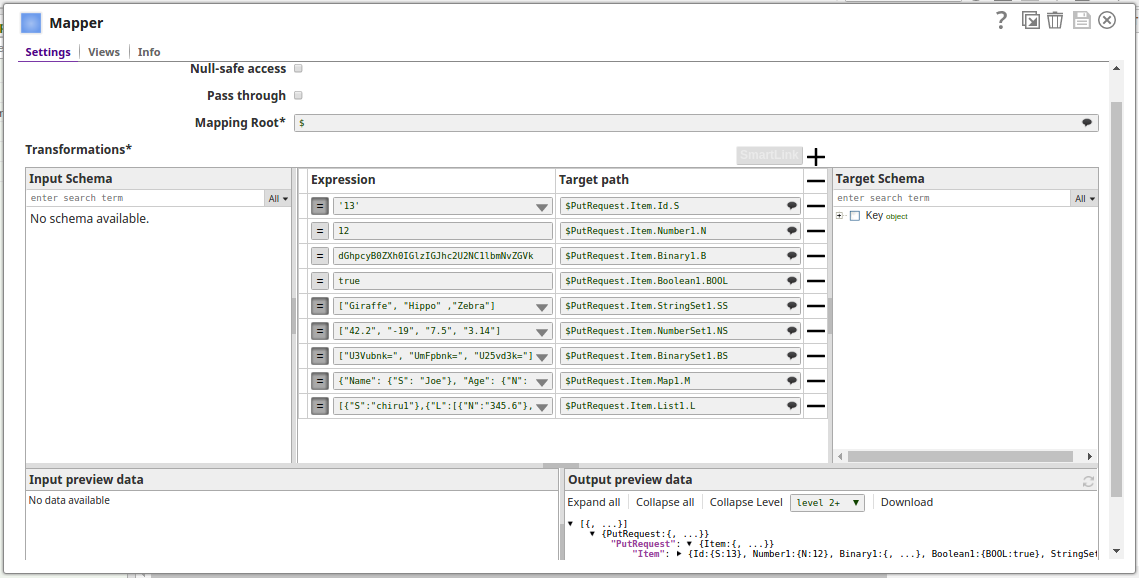Viewport: 1139px width, 578px height.
Task: Switch to the Info tab
Action: [x=149, y=52]
